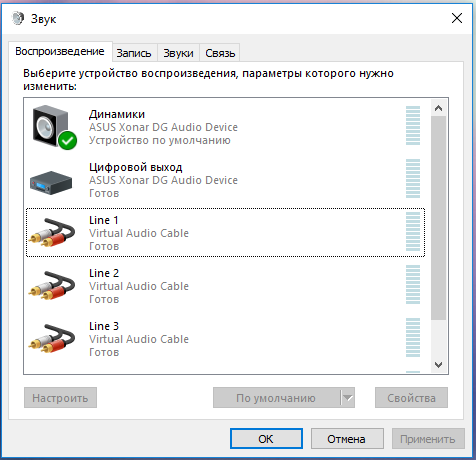
Task: Click the scroll up arrow in device list
Action: (438, 108)
